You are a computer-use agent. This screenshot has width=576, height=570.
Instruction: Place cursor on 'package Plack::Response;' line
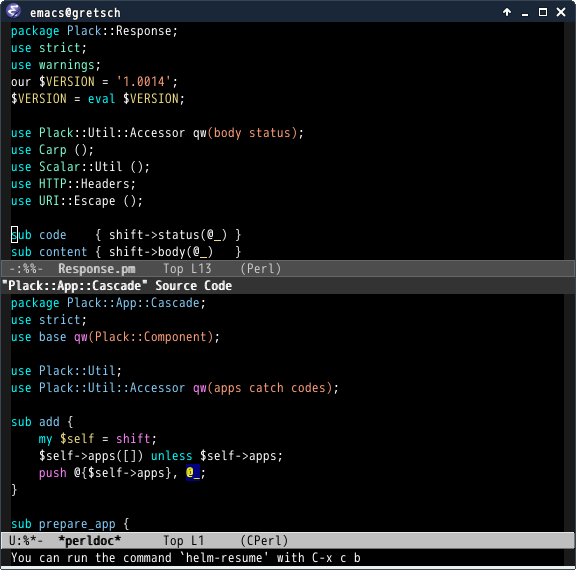[94, 31]
